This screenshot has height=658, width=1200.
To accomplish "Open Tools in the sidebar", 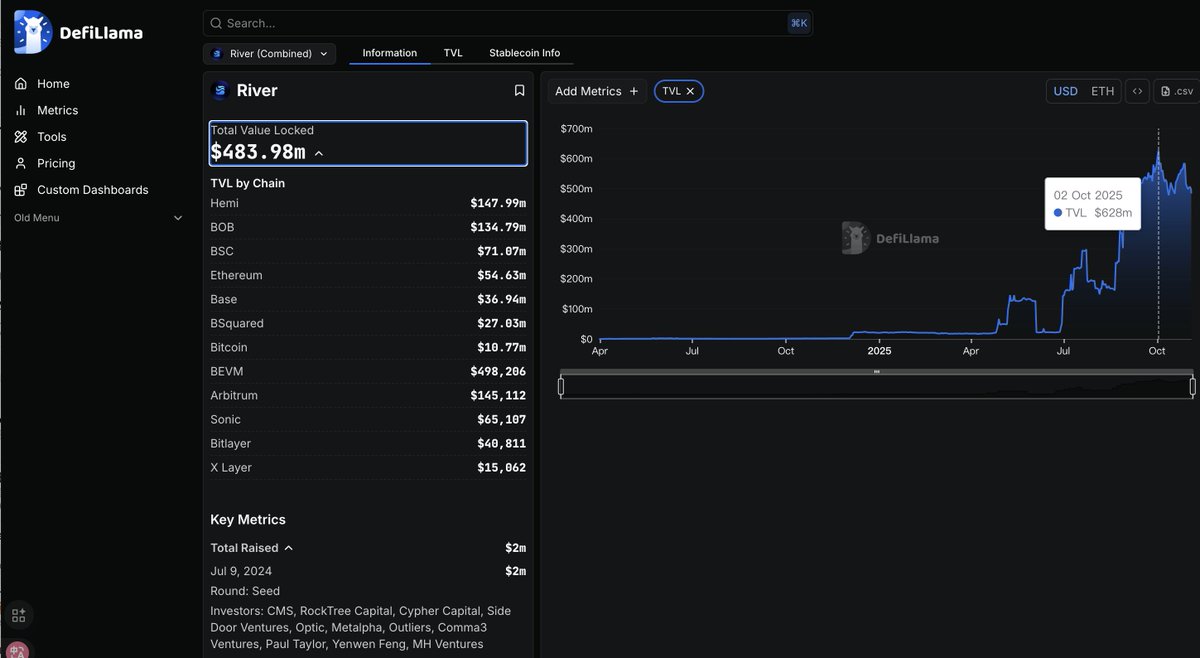I will click(x=51, y=137).
